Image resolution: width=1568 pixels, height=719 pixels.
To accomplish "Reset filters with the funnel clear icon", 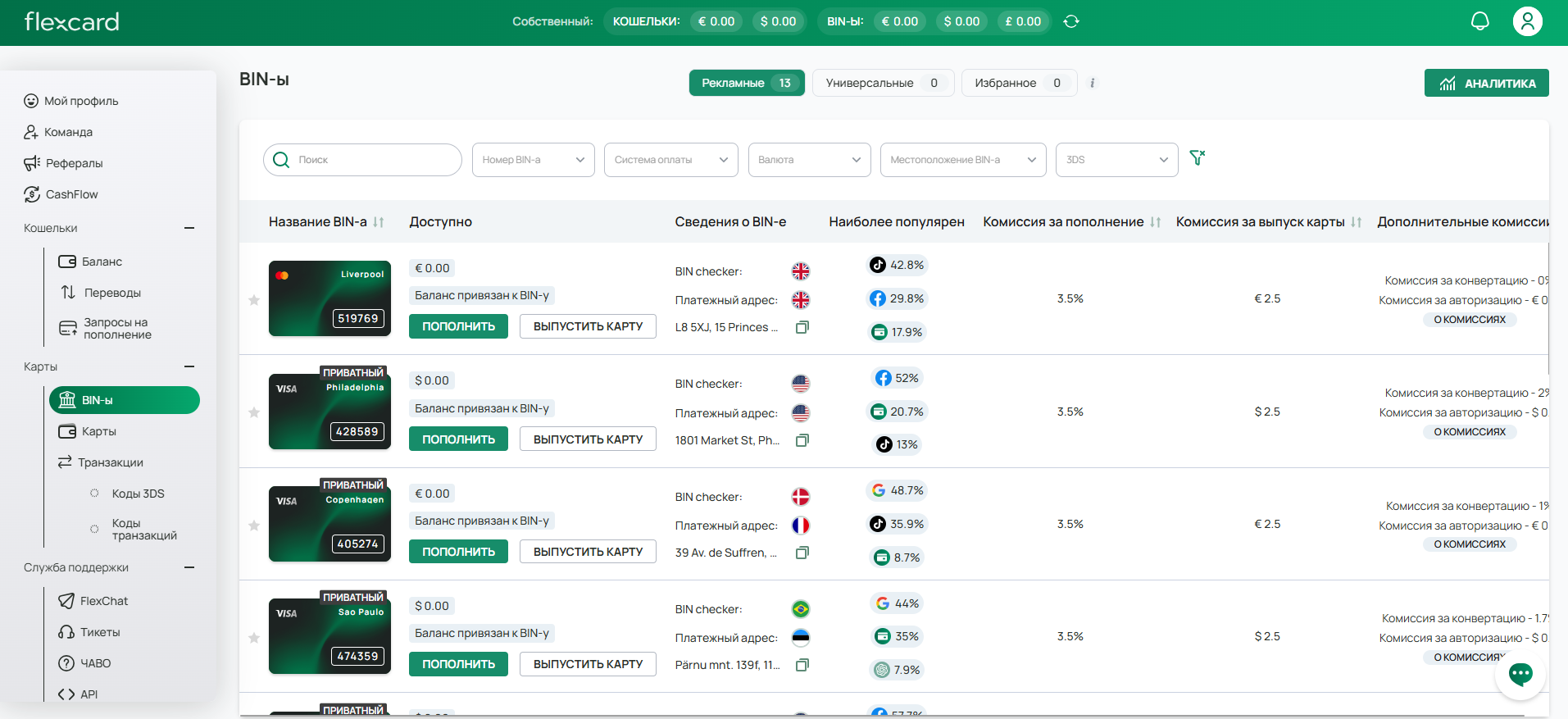I will pos(1198,158).
